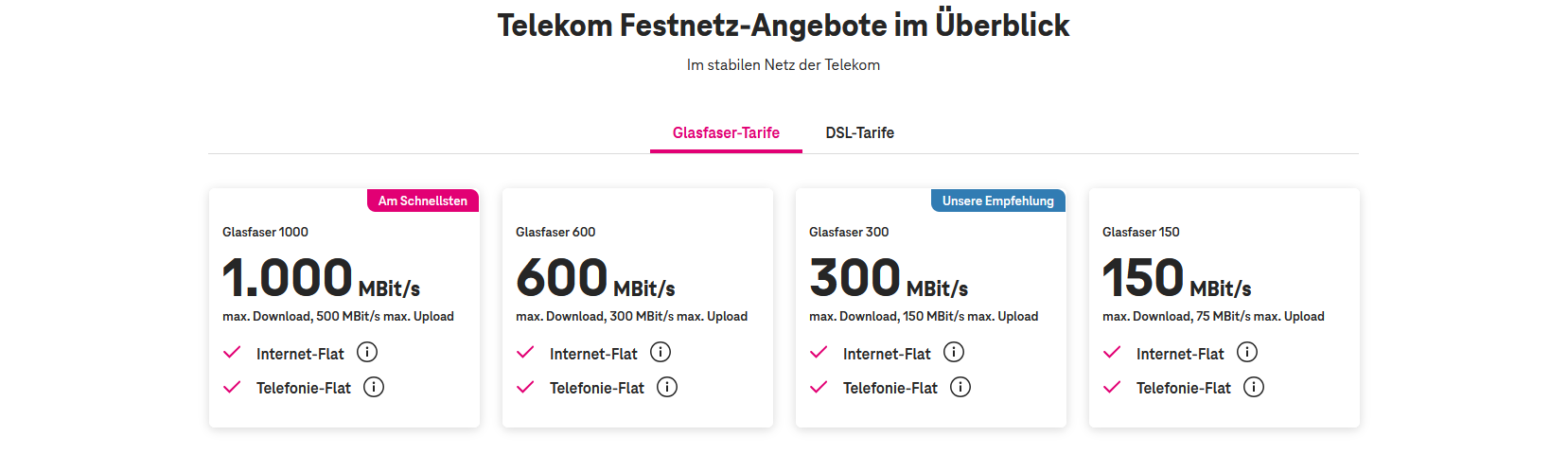Image resolution: width=1568 pixels, height=454 pixels.
Task: Click the Am Schnellsten badge
Action: click(423, 201)
